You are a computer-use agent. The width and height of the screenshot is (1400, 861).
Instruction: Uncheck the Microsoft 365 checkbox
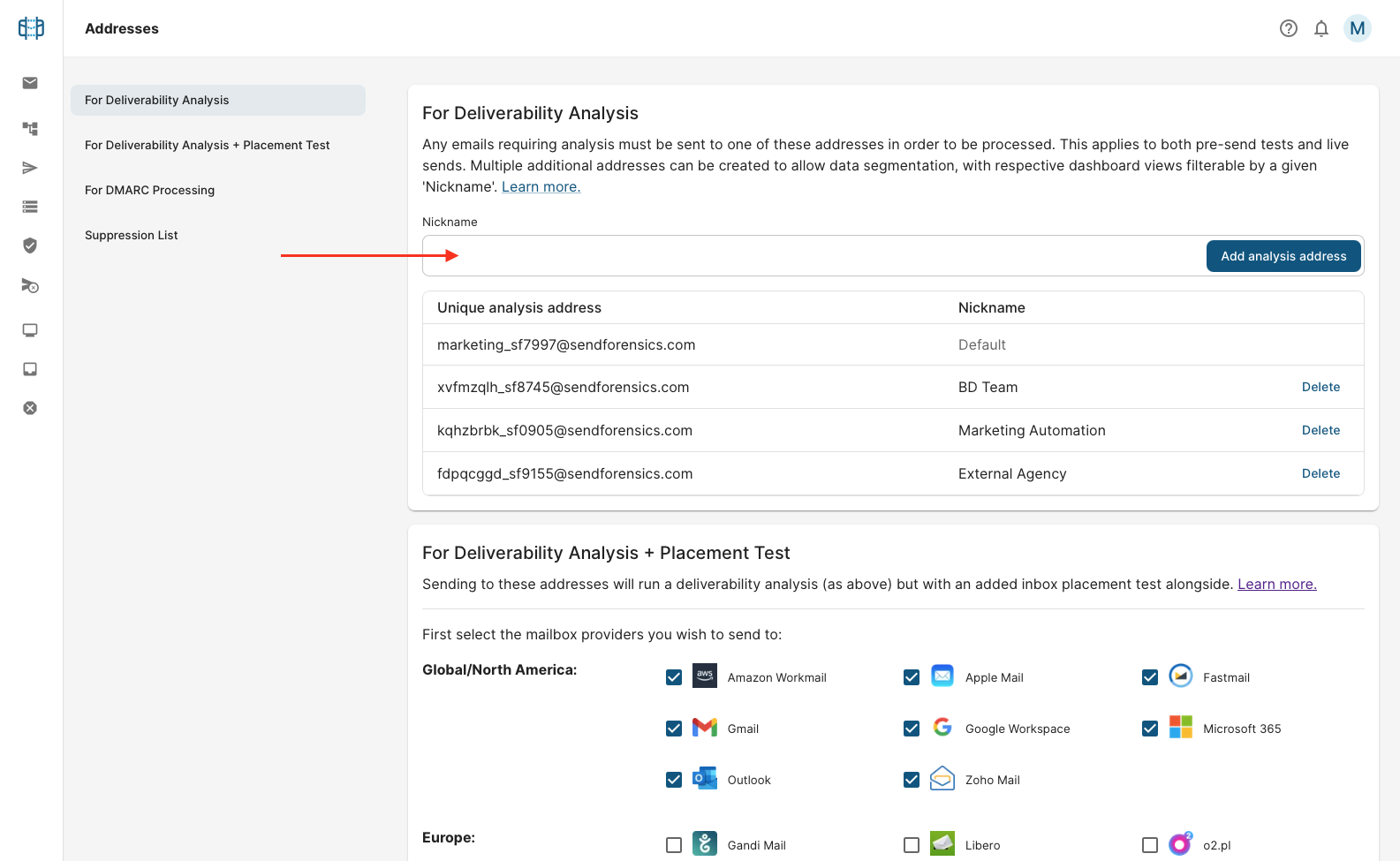[x=1150, y=729]
